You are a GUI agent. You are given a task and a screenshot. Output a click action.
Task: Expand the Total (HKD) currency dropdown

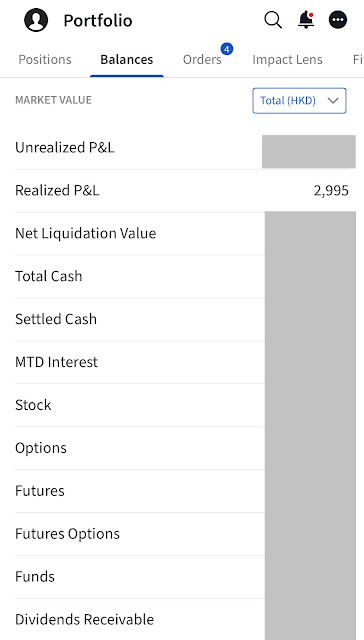[299, 100]
